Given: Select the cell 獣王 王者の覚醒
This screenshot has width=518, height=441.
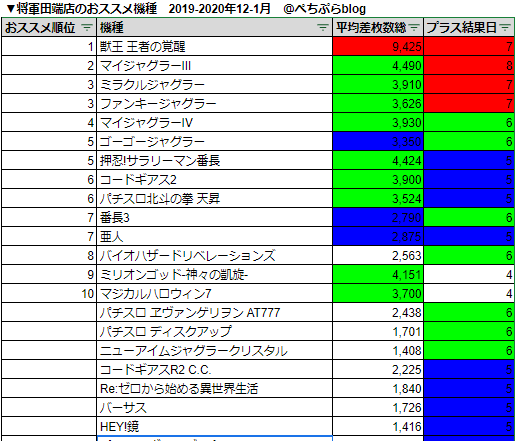Looking at the screenshot, I should click(214, 46).
